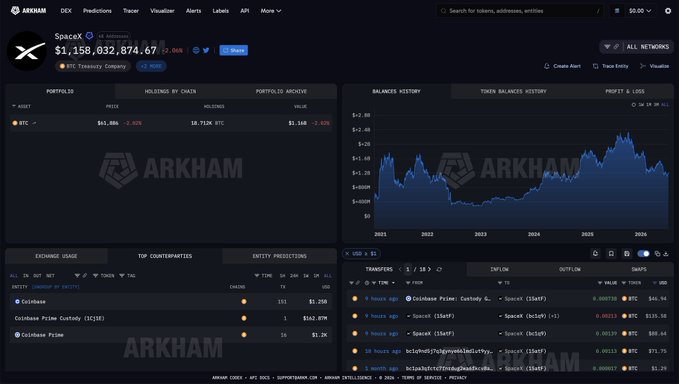The image size is (679, 384).
Task: Click Ungroup By Entity link
Action: tap(55, 287)
